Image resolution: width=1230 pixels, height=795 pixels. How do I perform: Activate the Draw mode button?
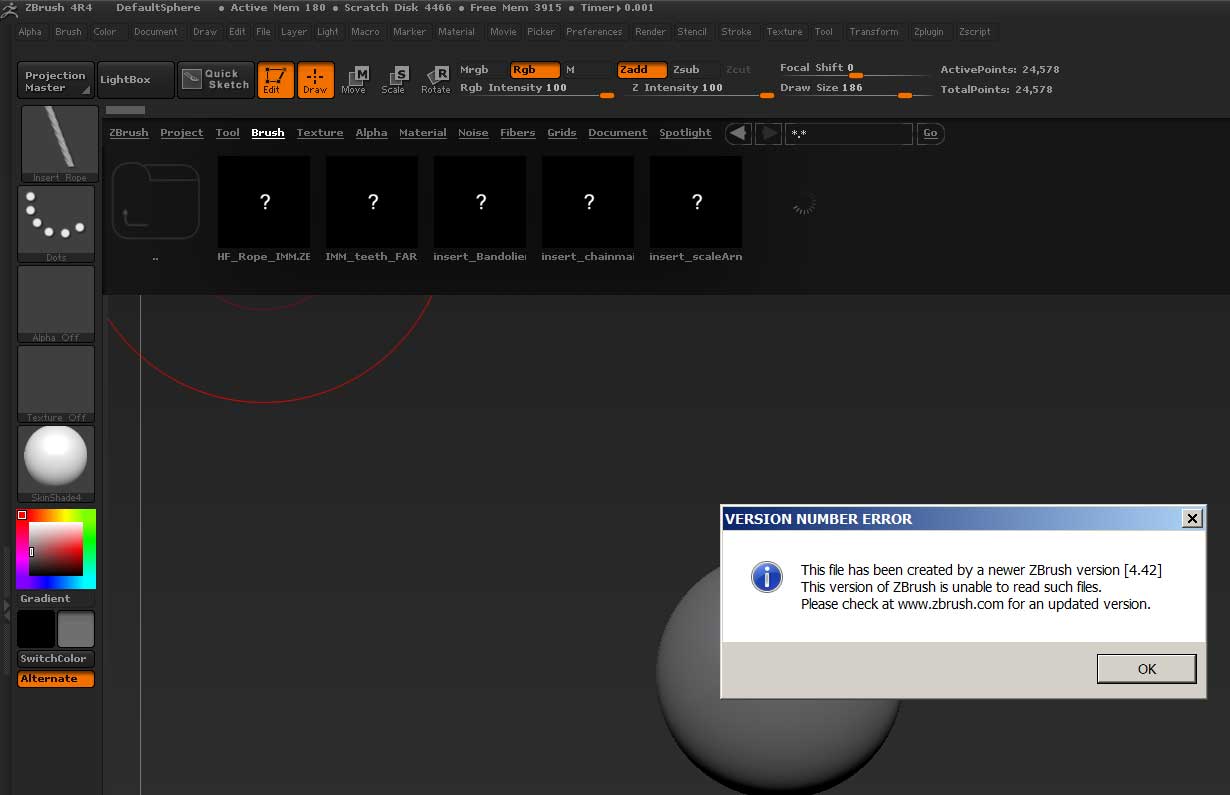(315, 80)
